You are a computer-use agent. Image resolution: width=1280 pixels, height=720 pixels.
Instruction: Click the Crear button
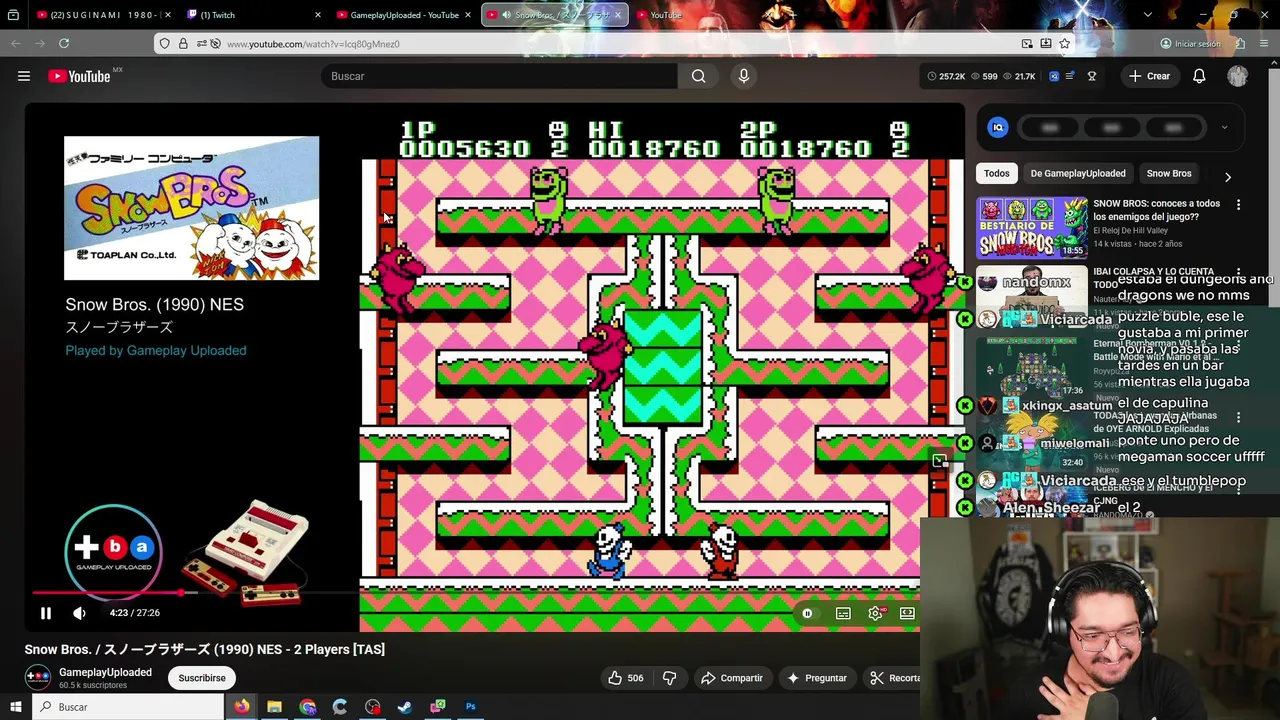[1148, 76]
